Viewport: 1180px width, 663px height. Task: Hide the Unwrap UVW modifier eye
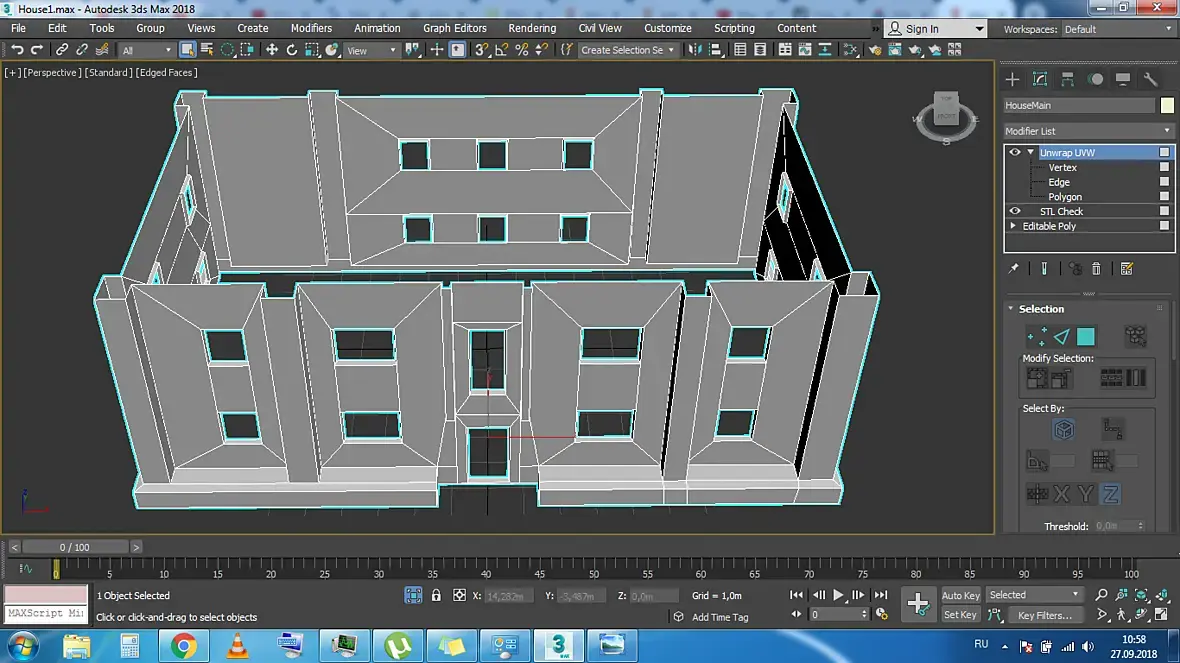tap(1015, 153)
